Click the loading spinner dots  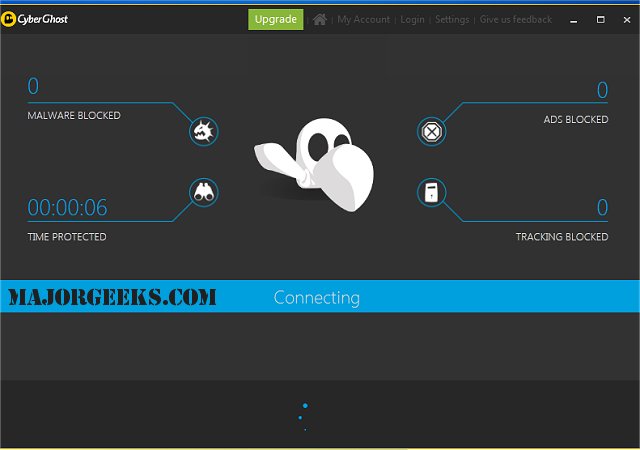(303, 417)
